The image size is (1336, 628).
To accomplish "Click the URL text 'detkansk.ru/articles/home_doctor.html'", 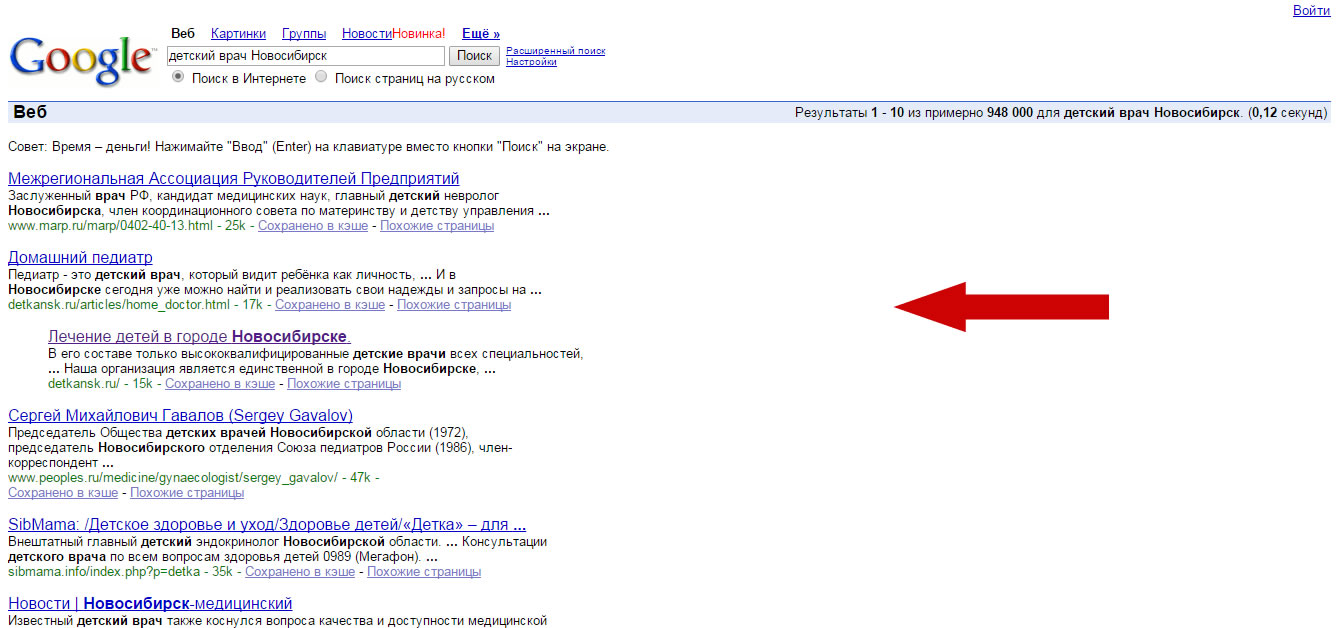I will coord(118,305).
